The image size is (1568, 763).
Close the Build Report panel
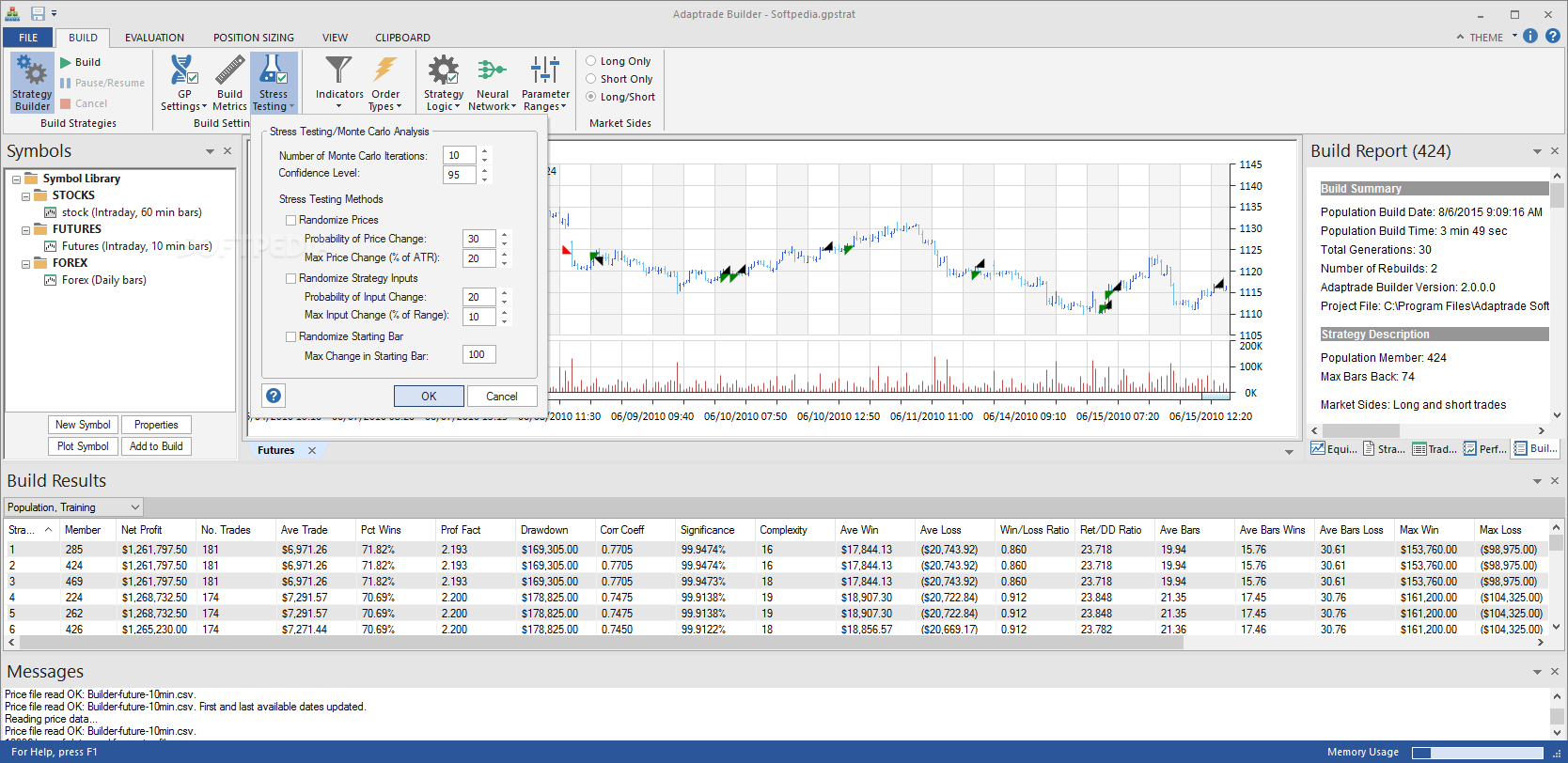pos(1554,150)
